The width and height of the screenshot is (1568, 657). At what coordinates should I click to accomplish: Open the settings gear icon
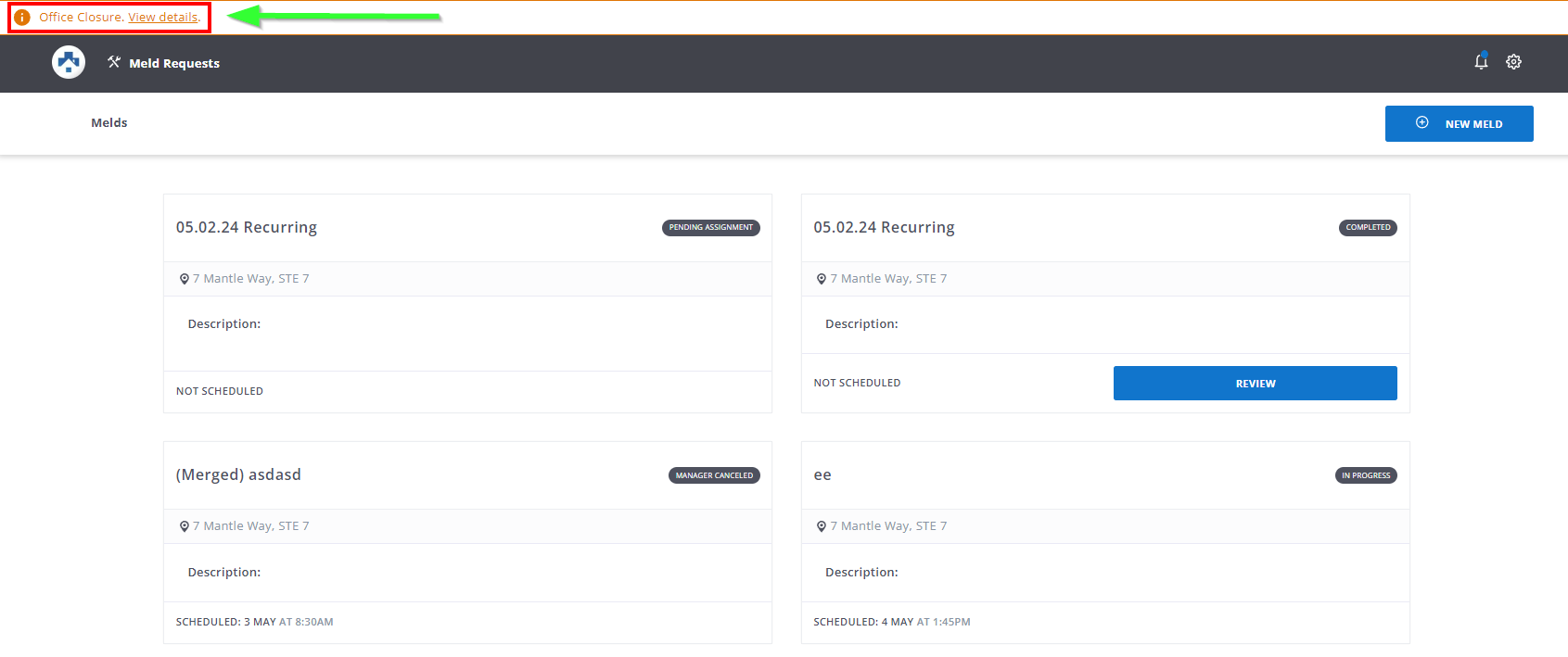coord(1513,62)
